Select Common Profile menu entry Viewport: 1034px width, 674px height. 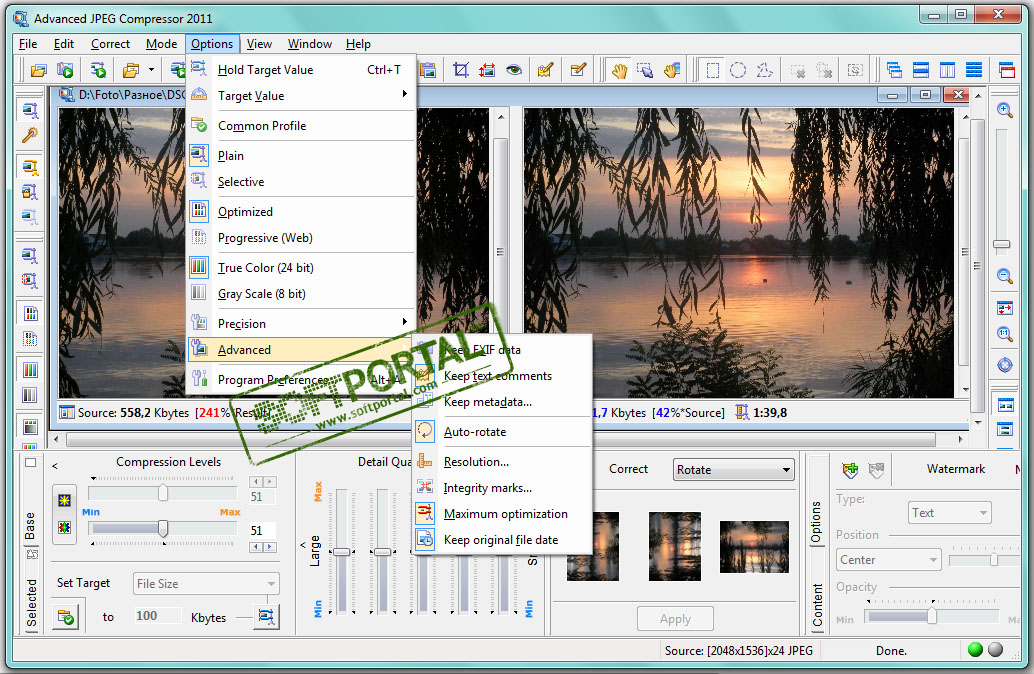click(301, 125)
